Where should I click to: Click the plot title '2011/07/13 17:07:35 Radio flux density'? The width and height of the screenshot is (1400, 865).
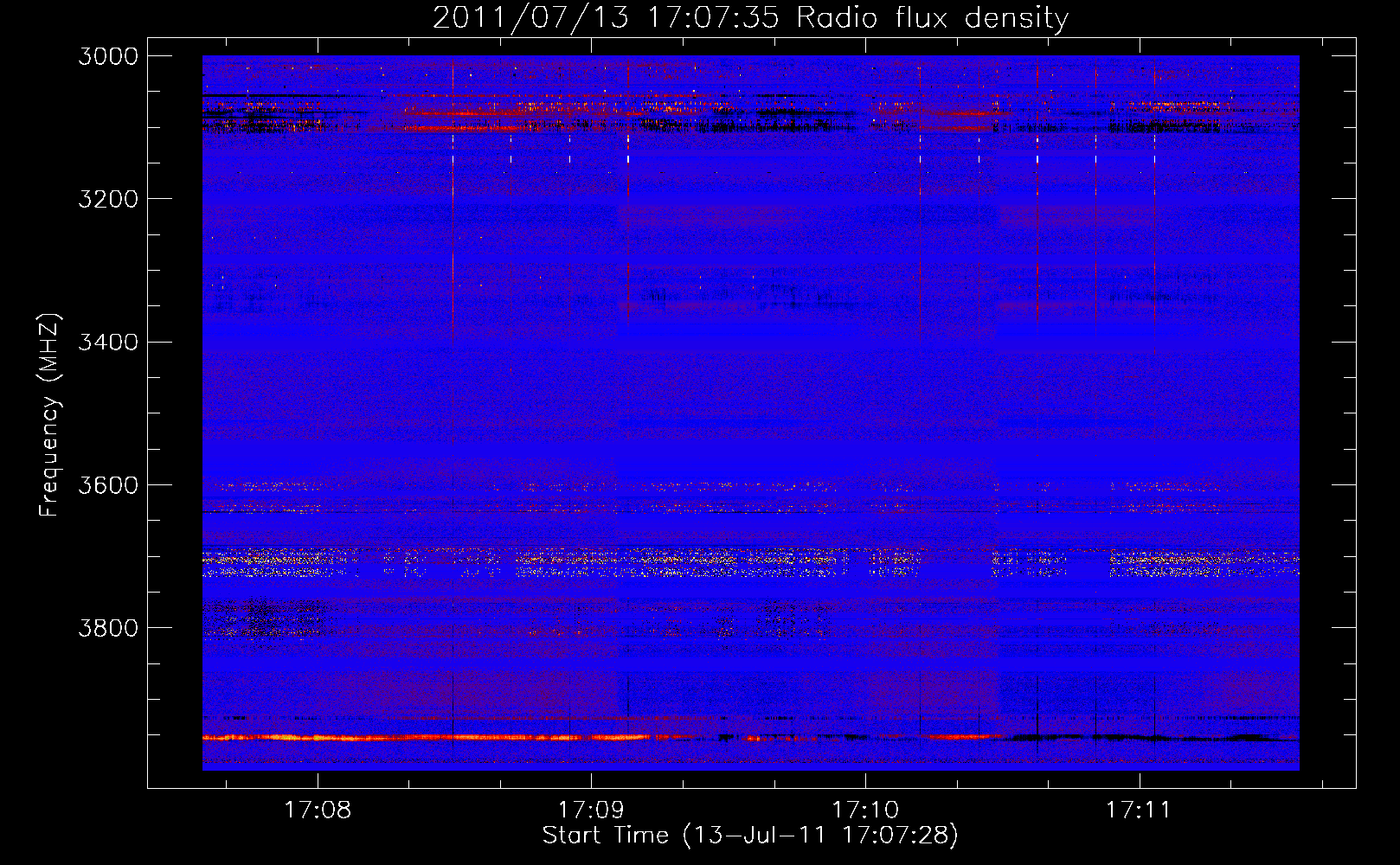750,17
